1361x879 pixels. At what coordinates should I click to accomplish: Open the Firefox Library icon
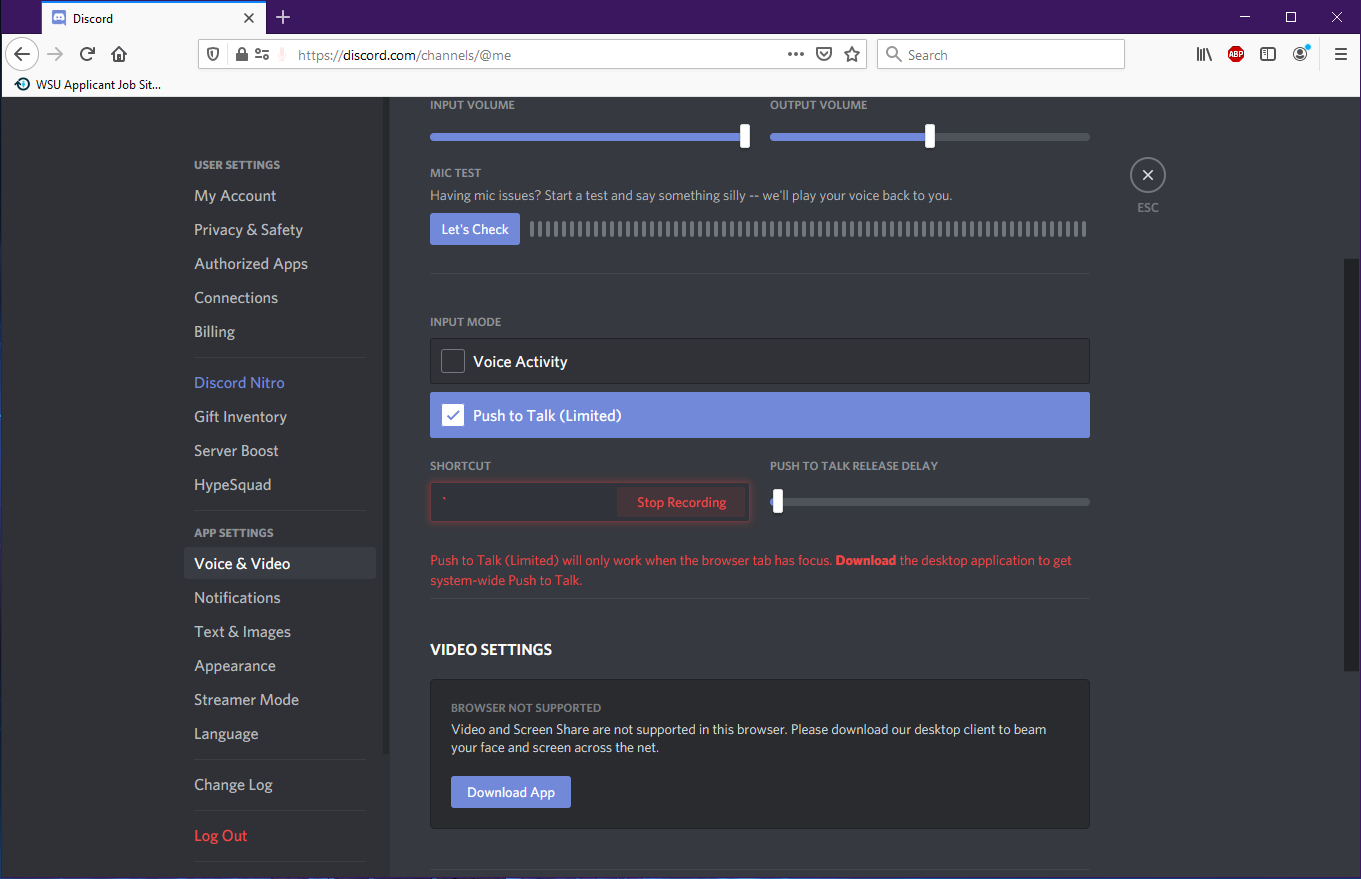point(1204,54)
